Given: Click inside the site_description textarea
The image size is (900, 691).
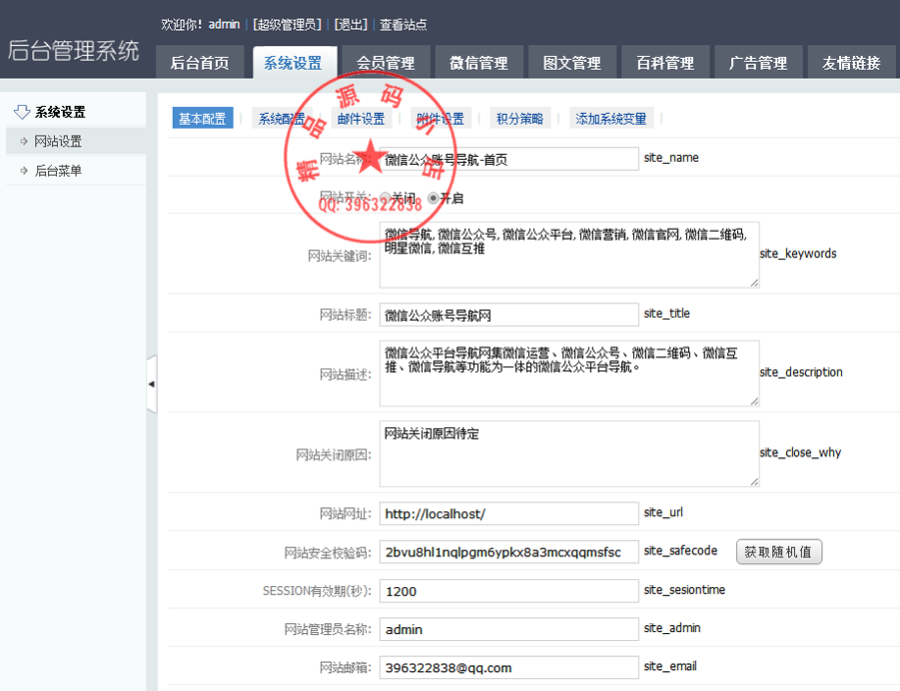Looking at the screenshot, I should tap(569, 373).
